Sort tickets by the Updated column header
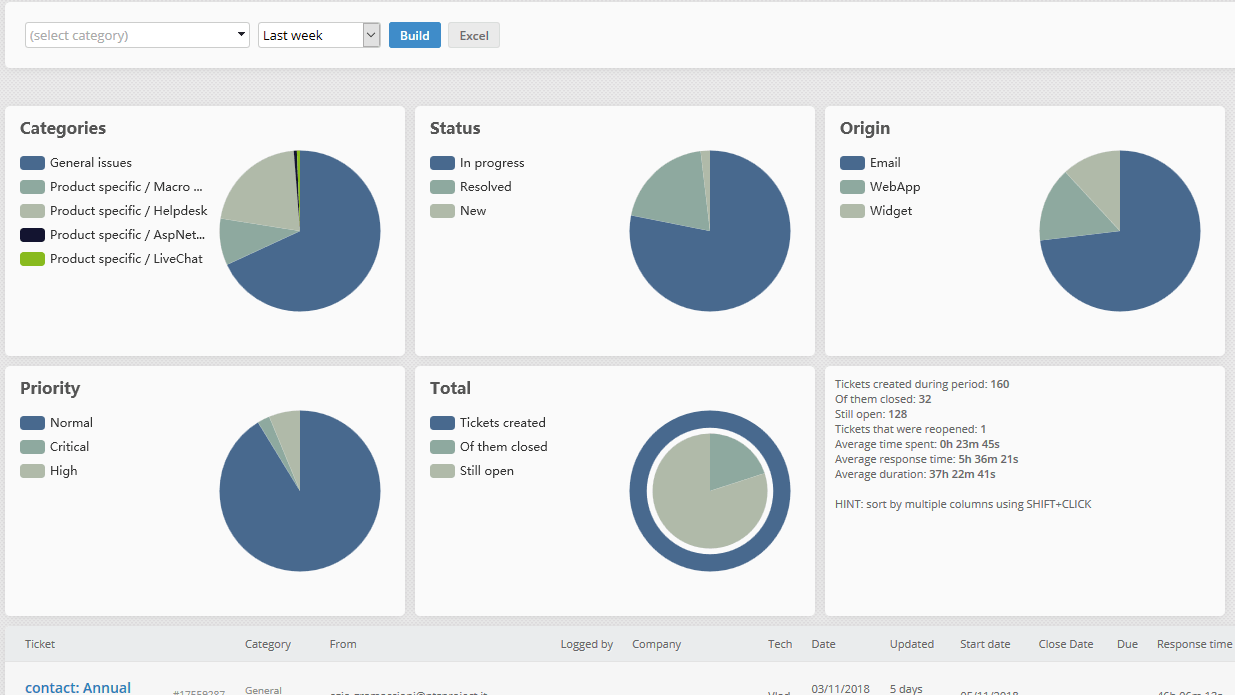This screenshot has width=1235, height=695. pyautogui.click(x=911, y=644)
